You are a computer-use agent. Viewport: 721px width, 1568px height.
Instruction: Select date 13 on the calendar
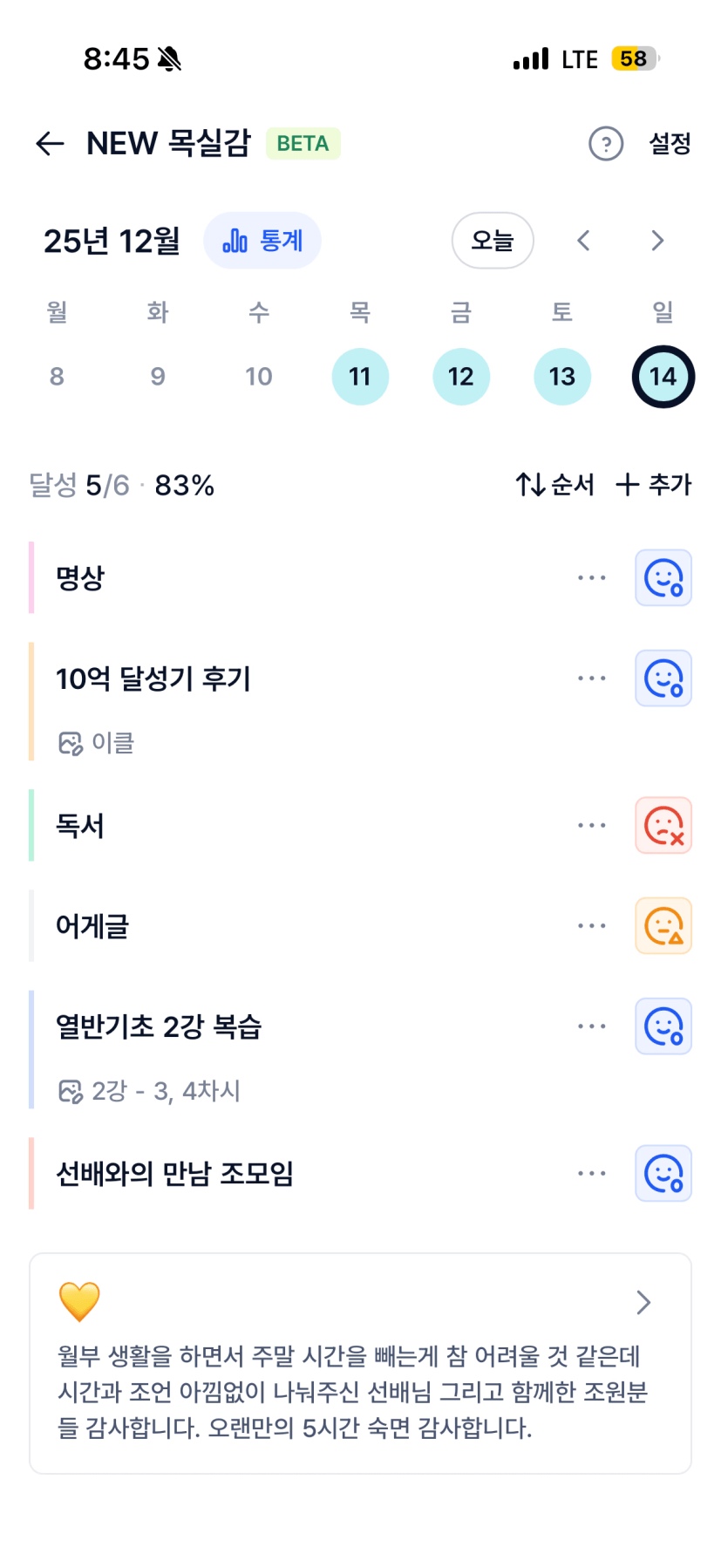pos(562,377)
